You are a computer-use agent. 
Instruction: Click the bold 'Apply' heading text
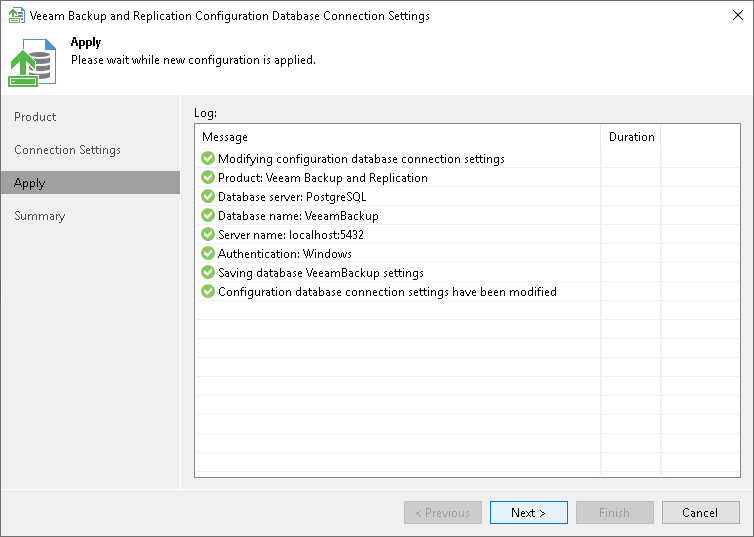[86, 42]
